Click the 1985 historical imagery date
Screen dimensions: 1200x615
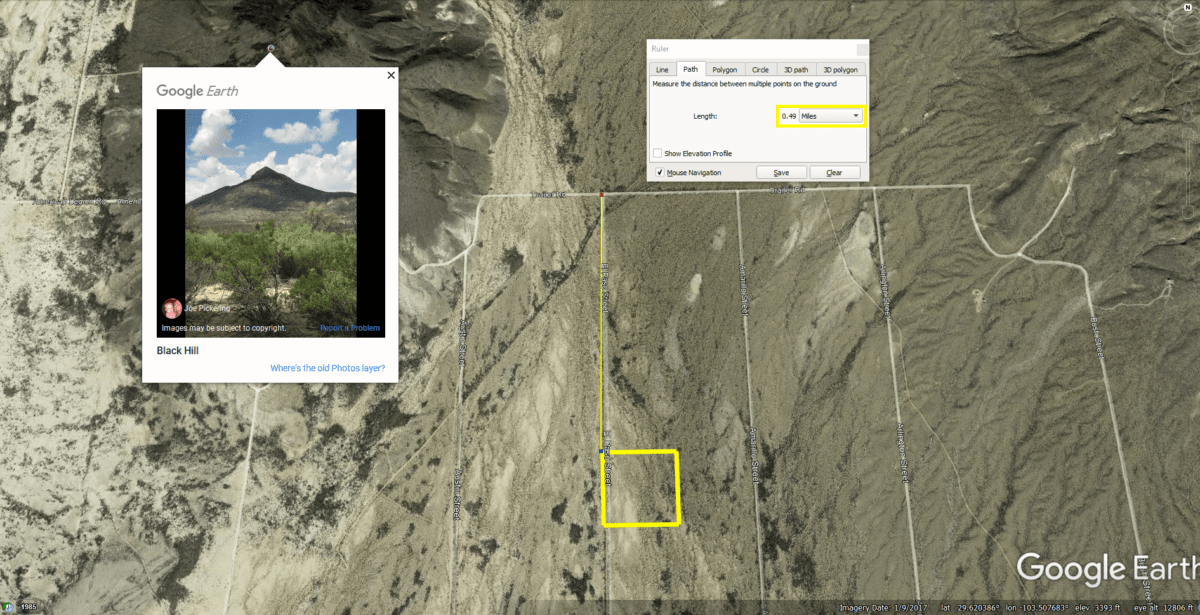29,608
